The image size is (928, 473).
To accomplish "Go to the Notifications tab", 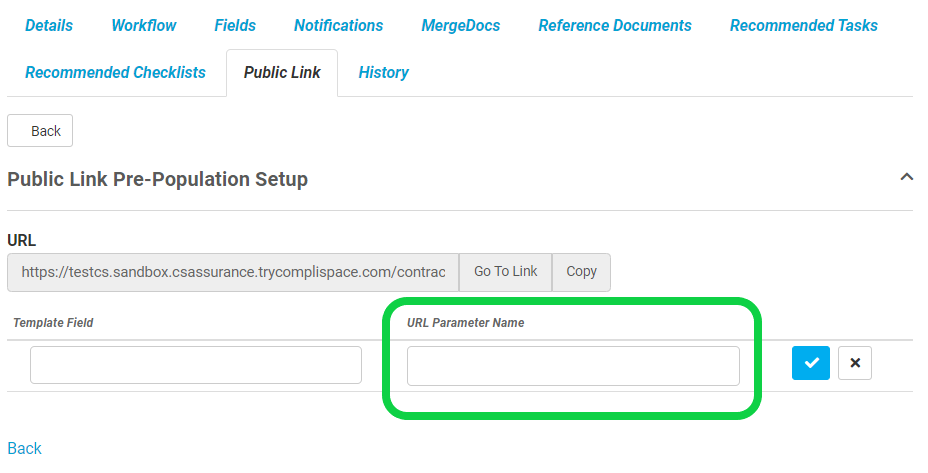I will pos(339,25).
